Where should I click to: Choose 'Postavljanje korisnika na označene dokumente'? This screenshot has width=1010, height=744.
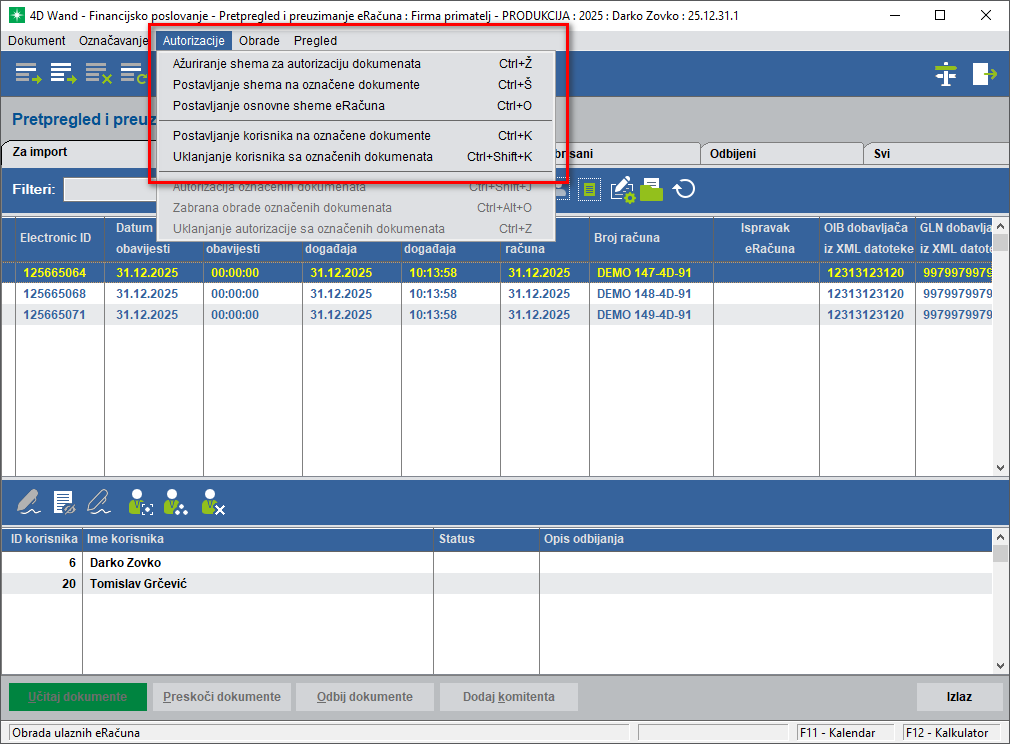tap(302, 136)
